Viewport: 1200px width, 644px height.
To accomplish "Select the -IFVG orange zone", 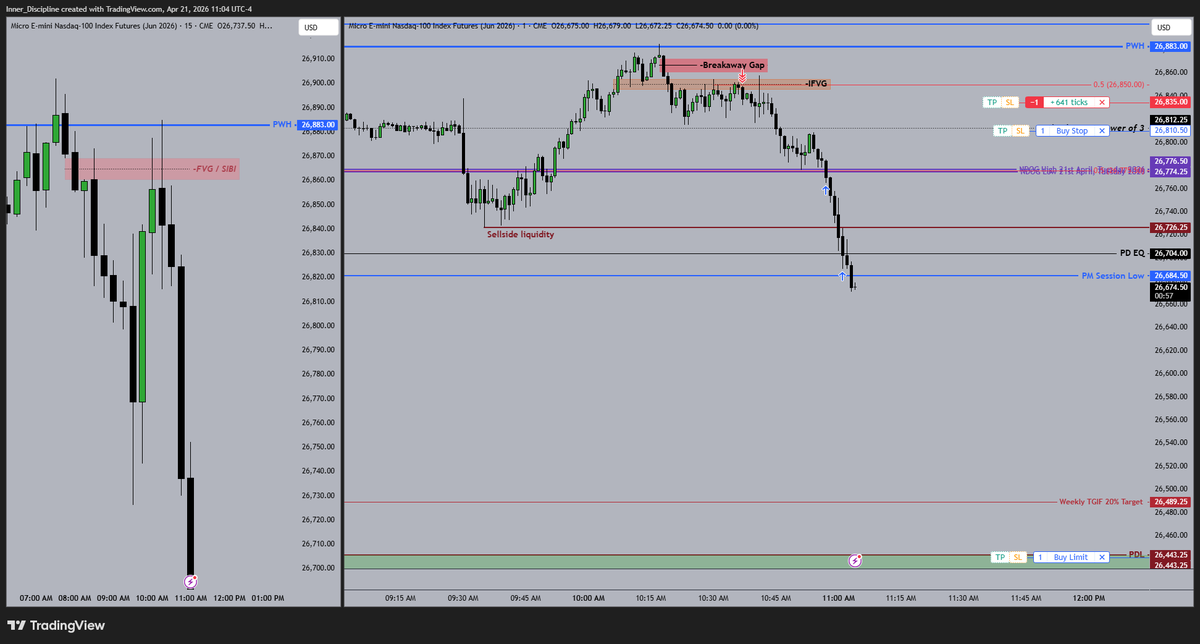I will pyautogui.click(x=723, y=84).
